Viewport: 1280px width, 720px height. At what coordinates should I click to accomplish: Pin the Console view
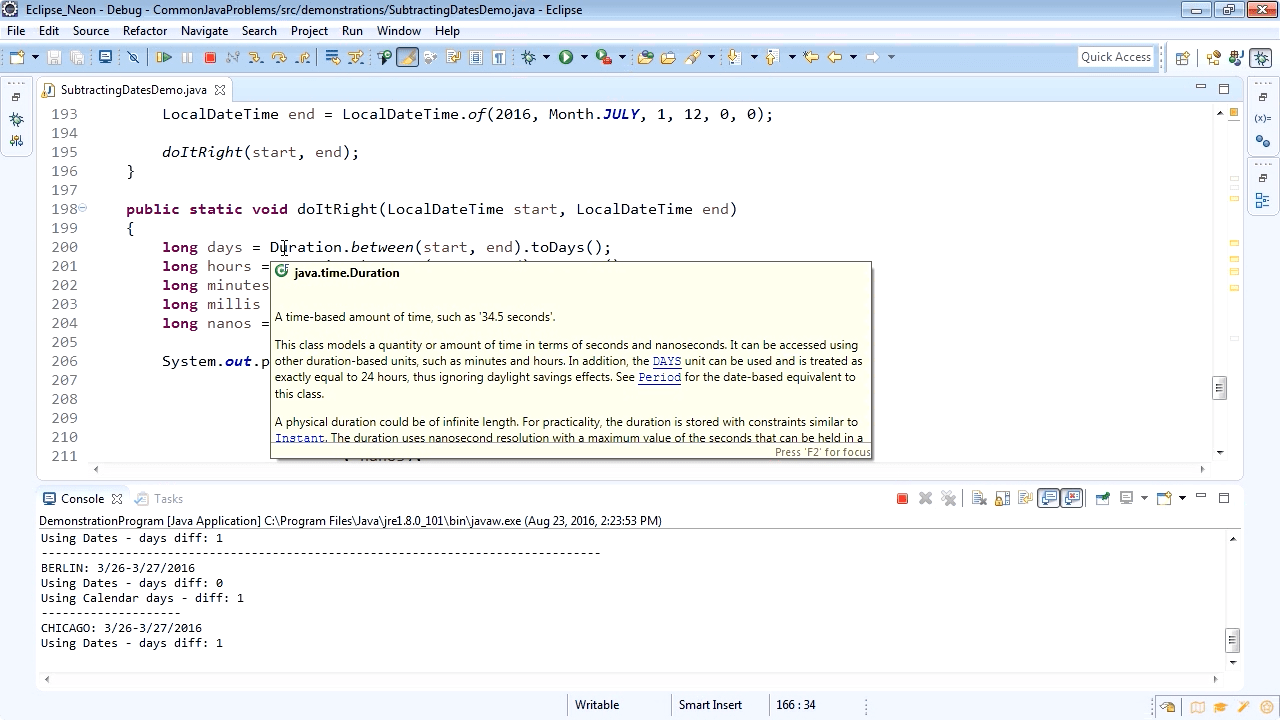1103,498
